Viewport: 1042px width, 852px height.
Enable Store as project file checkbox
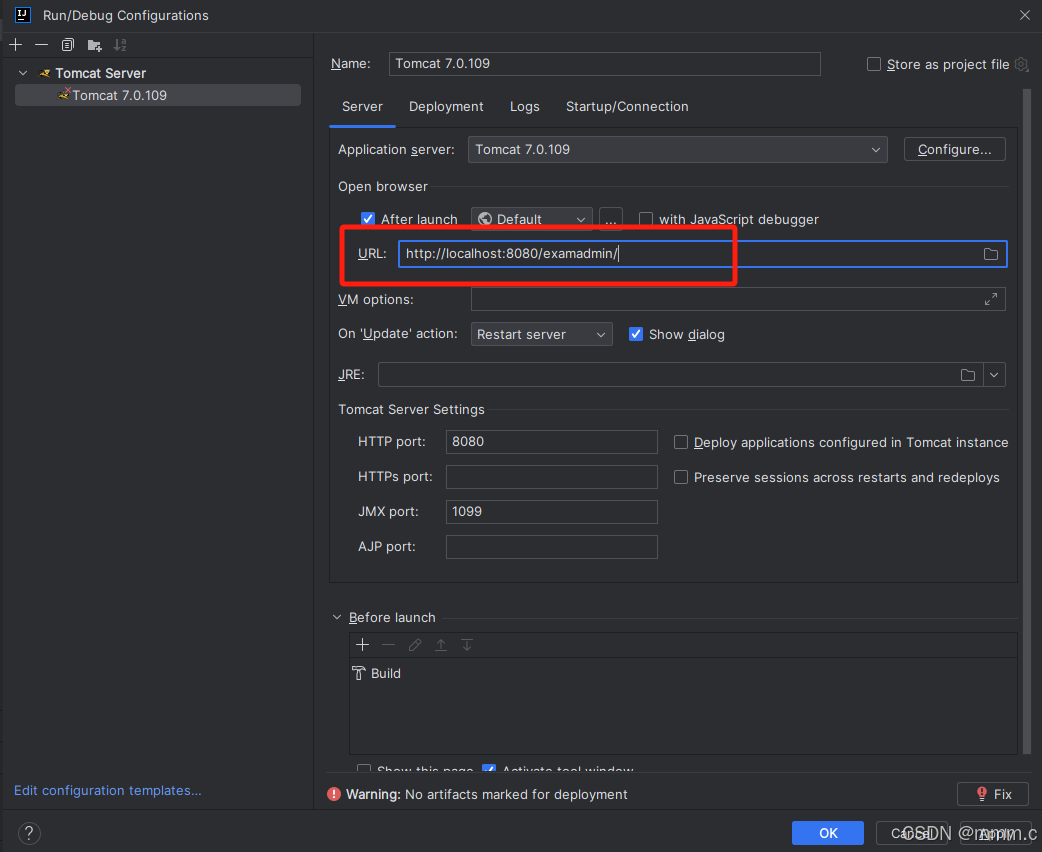(874, 64)
